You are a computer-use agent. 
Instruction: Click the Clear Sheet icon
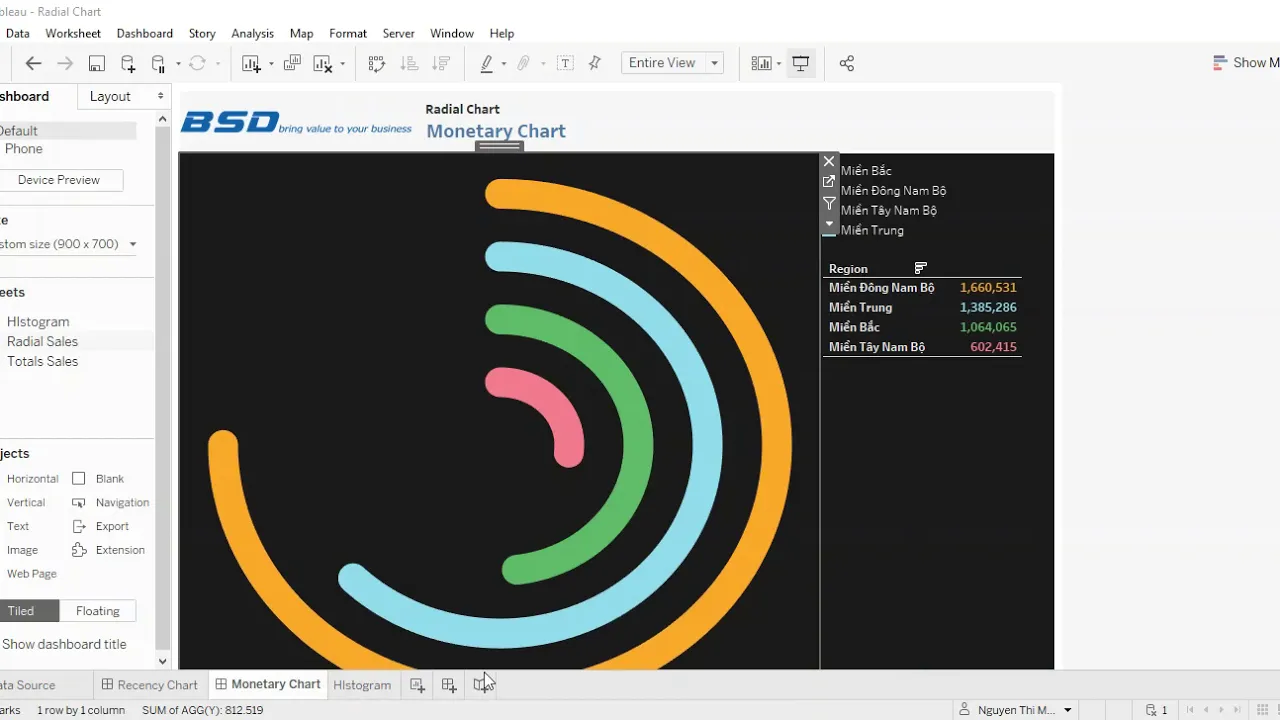tap(323, 63)
